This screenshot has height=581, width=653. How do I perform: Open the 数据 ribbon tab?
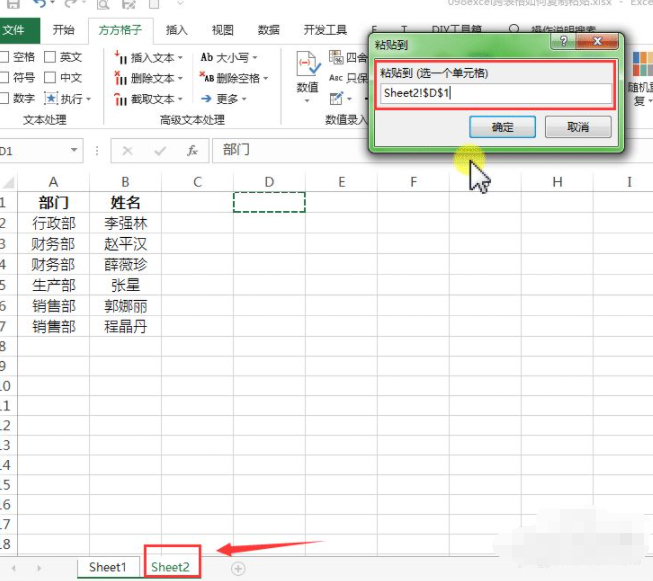coord(268,30)
